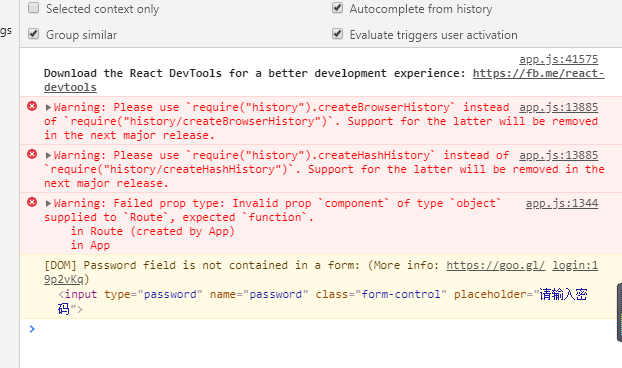Click 'Download the React DevTools' message text

pyautogui.click(x=255, y=73)
